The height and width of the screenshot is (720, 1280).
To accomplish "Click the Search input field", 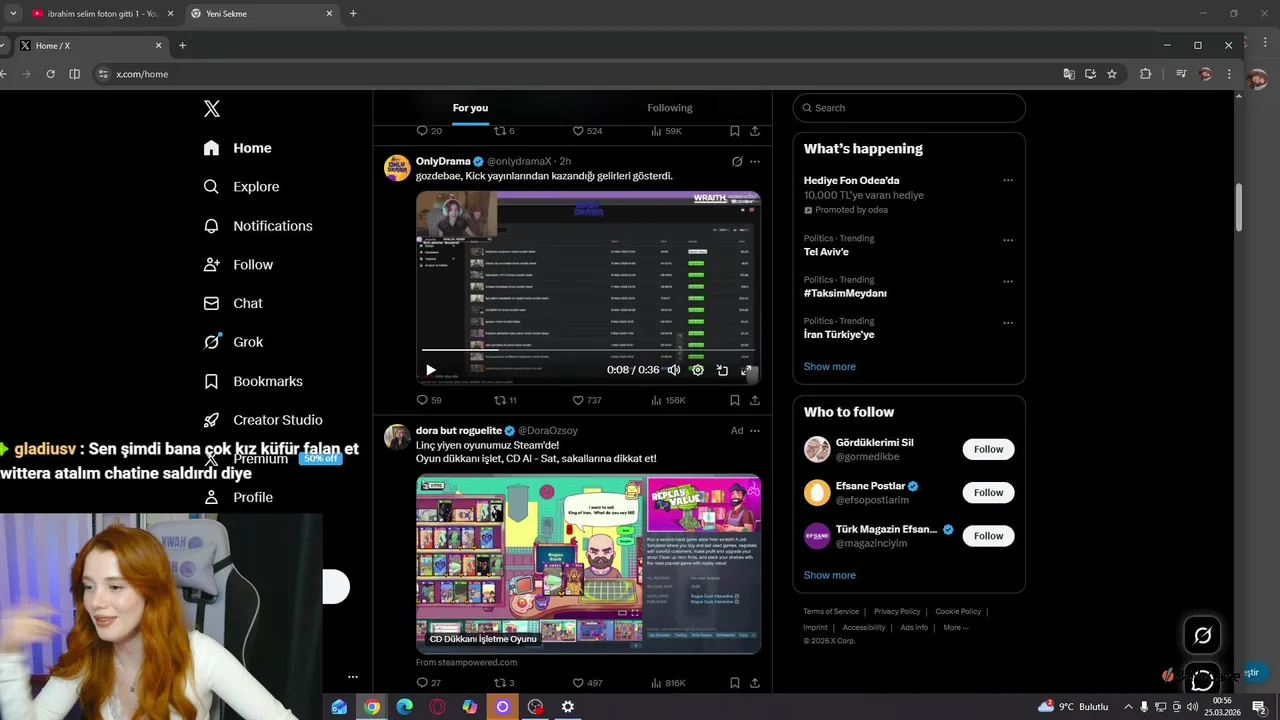I will [909, 108].
